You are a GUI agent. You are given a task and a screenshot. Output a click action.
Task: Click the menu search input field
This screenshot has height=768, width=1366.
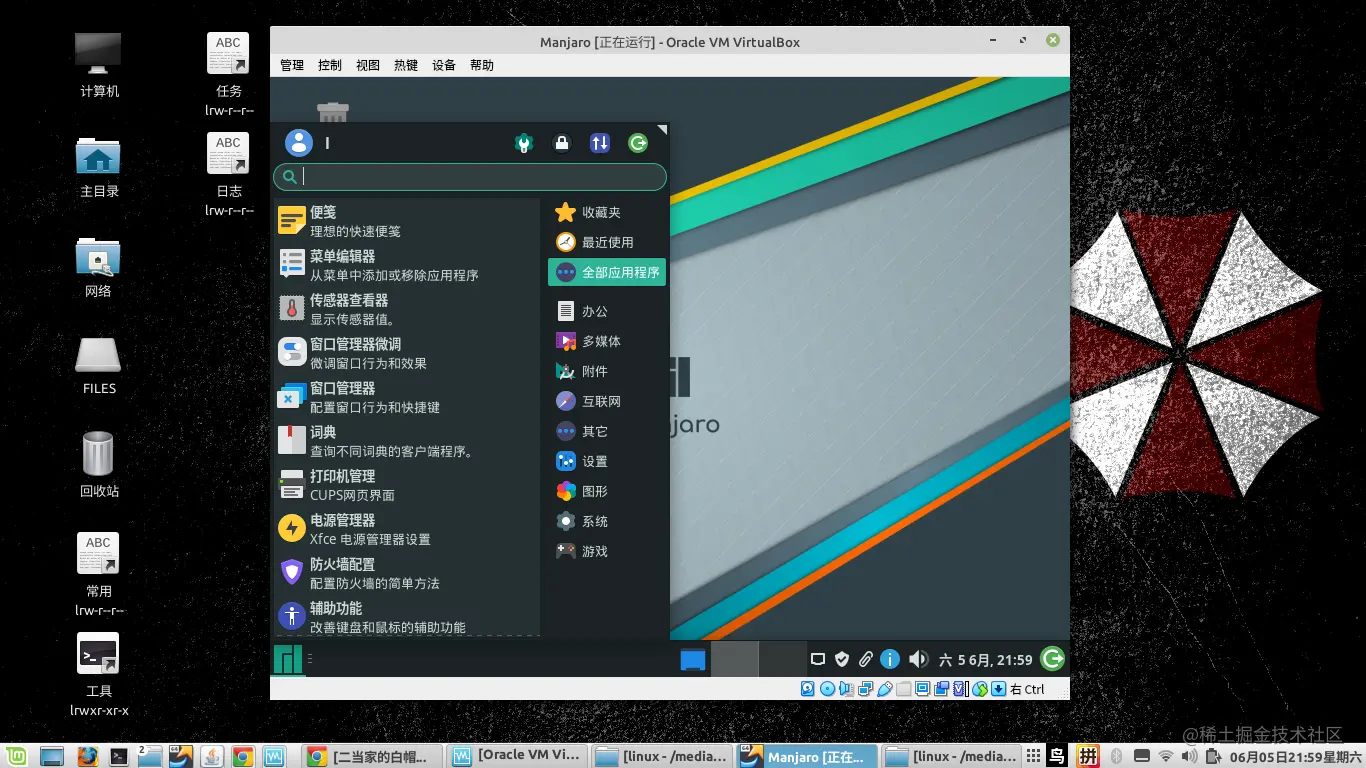click(470, 177)
